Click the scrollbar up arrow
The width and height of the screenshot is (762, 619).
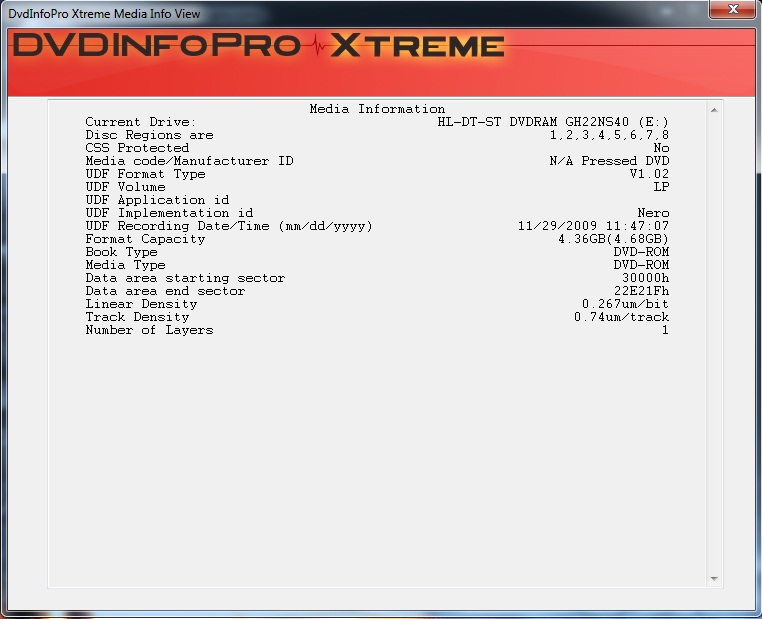coord(714,110)
